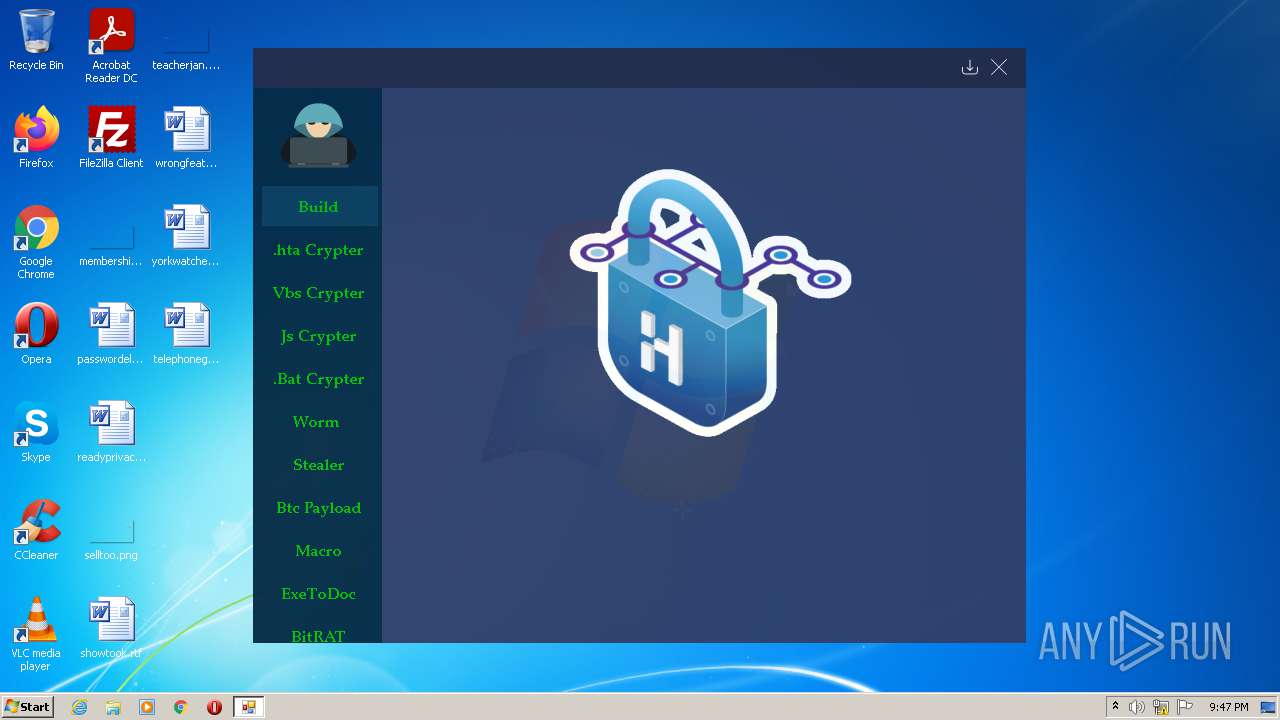
Task: Open the Btc Payload section
Action: (319, 508)
